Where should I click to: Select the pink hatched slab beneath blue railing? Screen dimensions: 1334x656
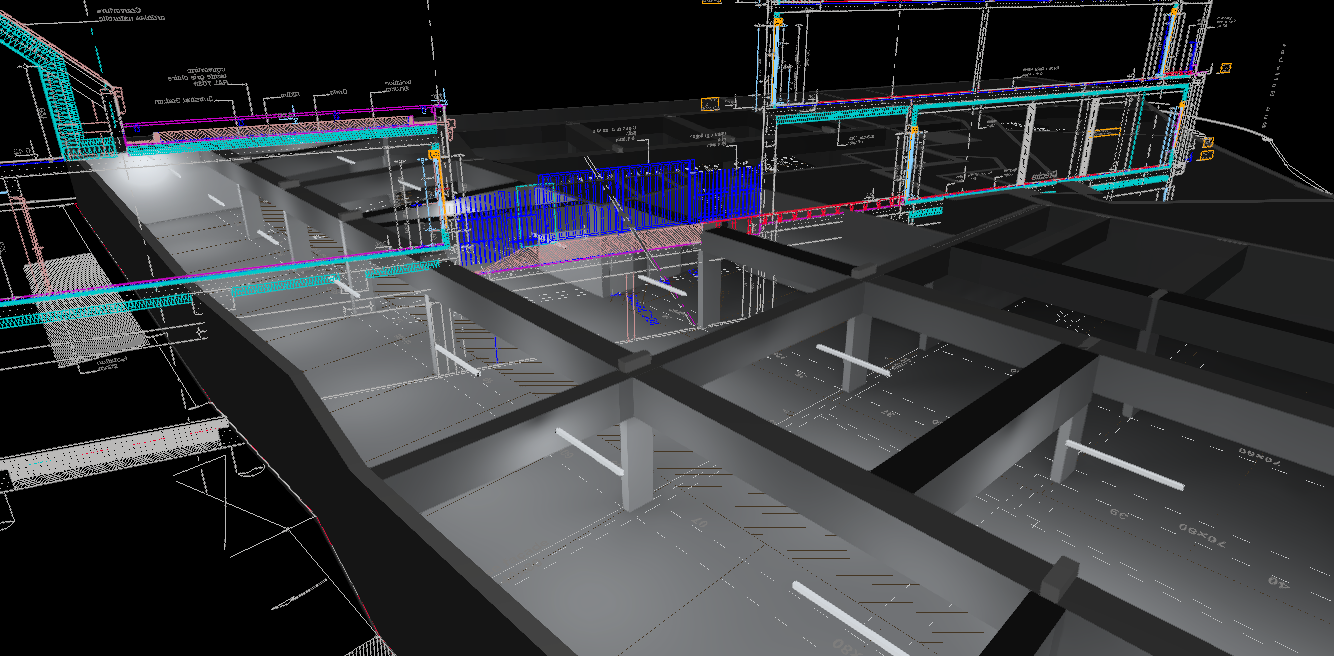coord(600,248)
